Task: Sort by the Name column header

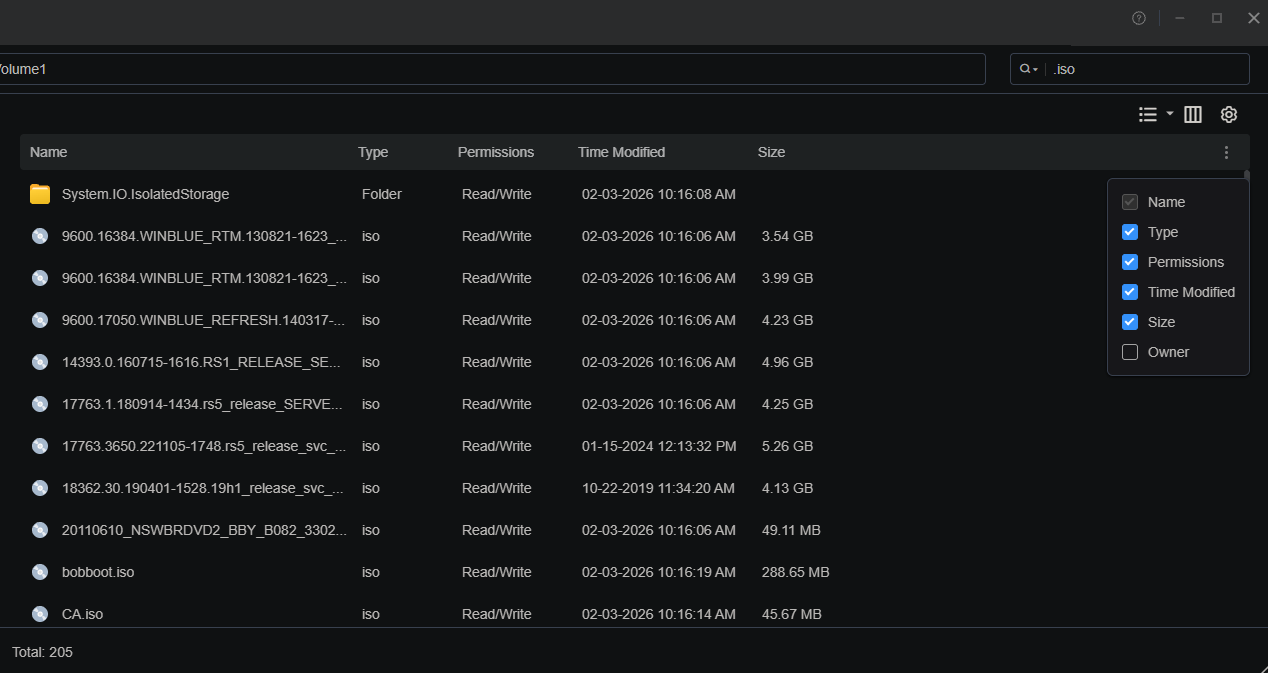Action: pos(48,152)
